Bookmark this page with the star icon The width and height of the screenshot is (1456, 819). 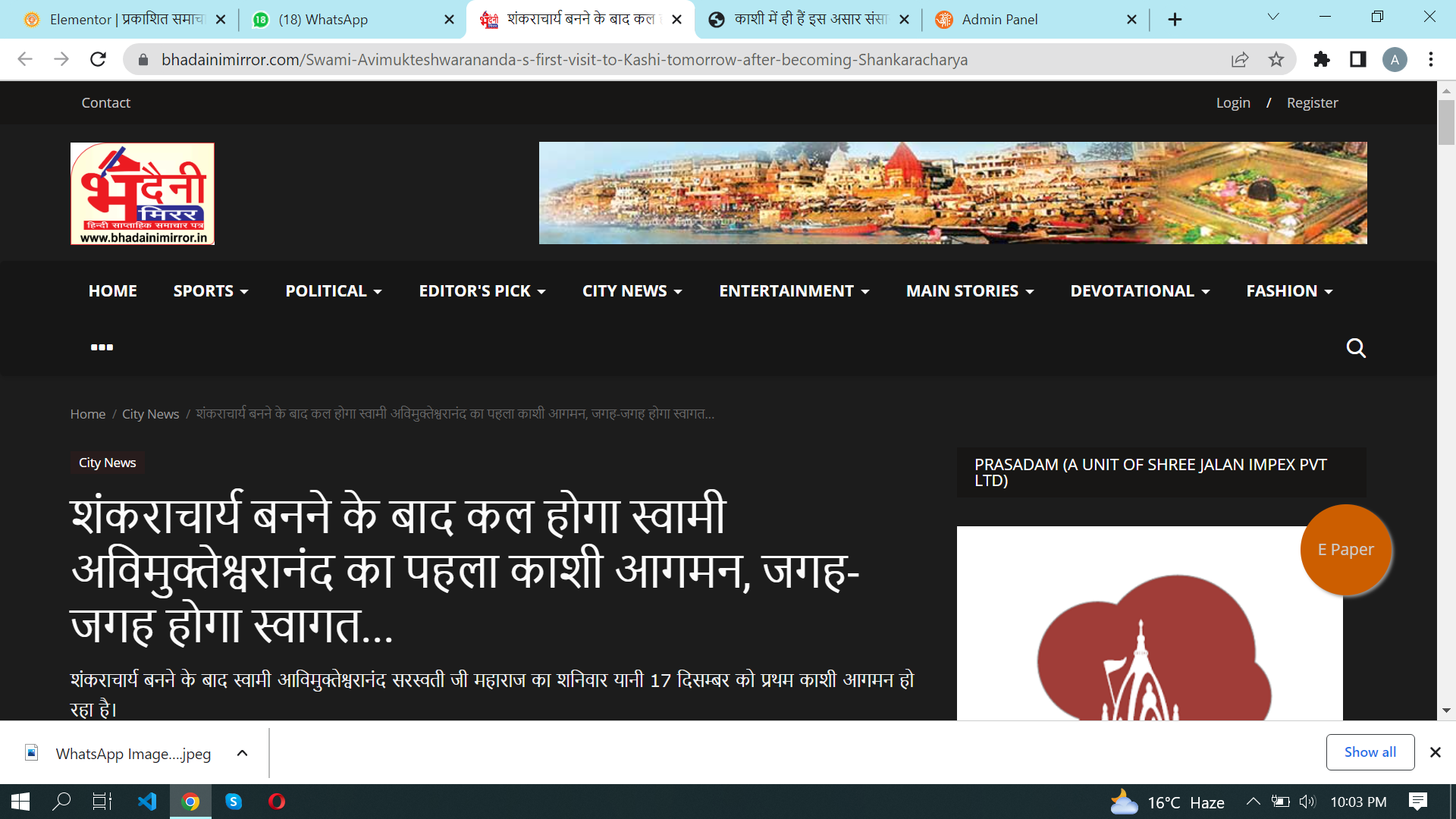click(1276, 59)
